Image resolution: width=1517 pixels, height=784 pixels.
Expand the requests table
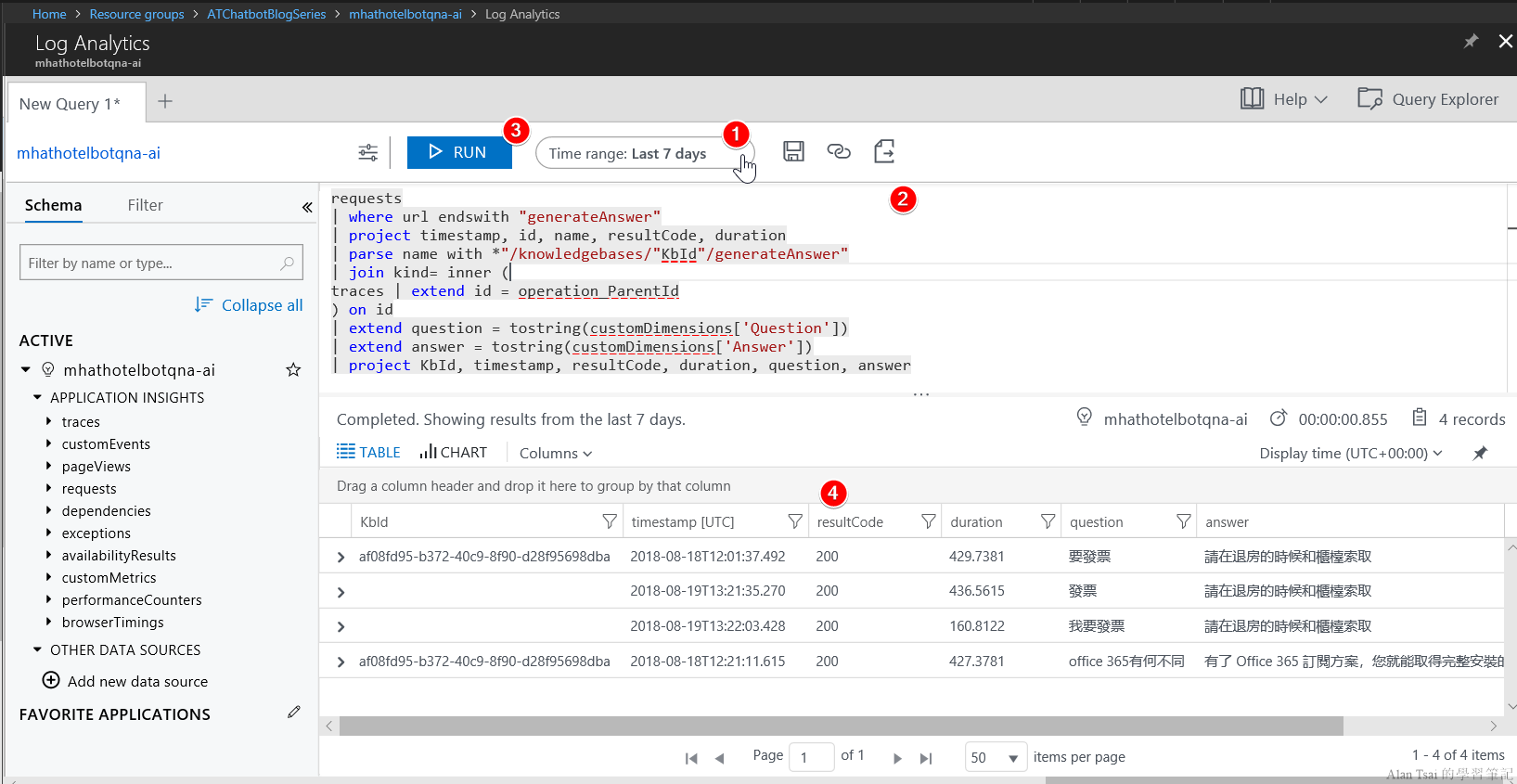[x=49, y=488]
